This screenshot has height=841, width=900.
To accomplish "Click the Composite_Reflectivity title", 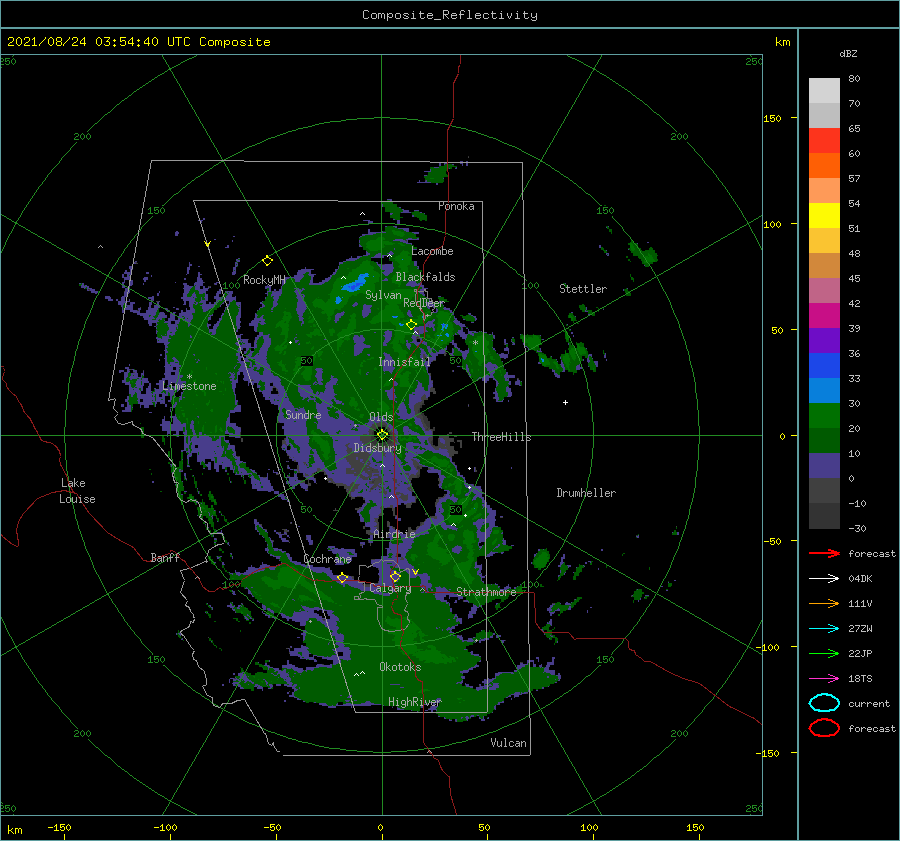I will pos(450,15).
